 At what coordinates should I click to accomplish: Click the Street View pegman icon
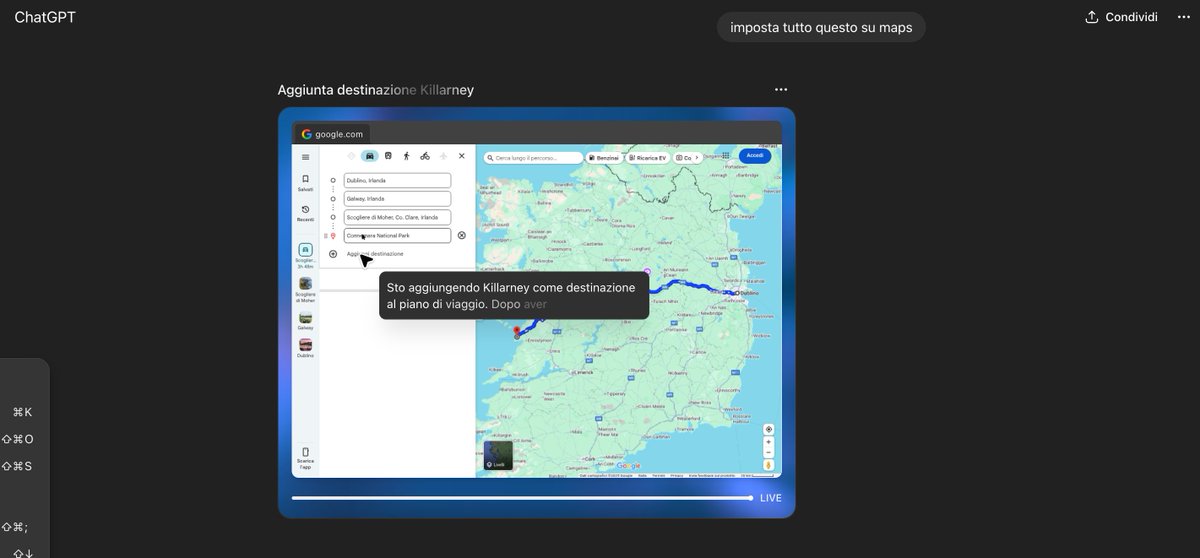tap(768, 465)
